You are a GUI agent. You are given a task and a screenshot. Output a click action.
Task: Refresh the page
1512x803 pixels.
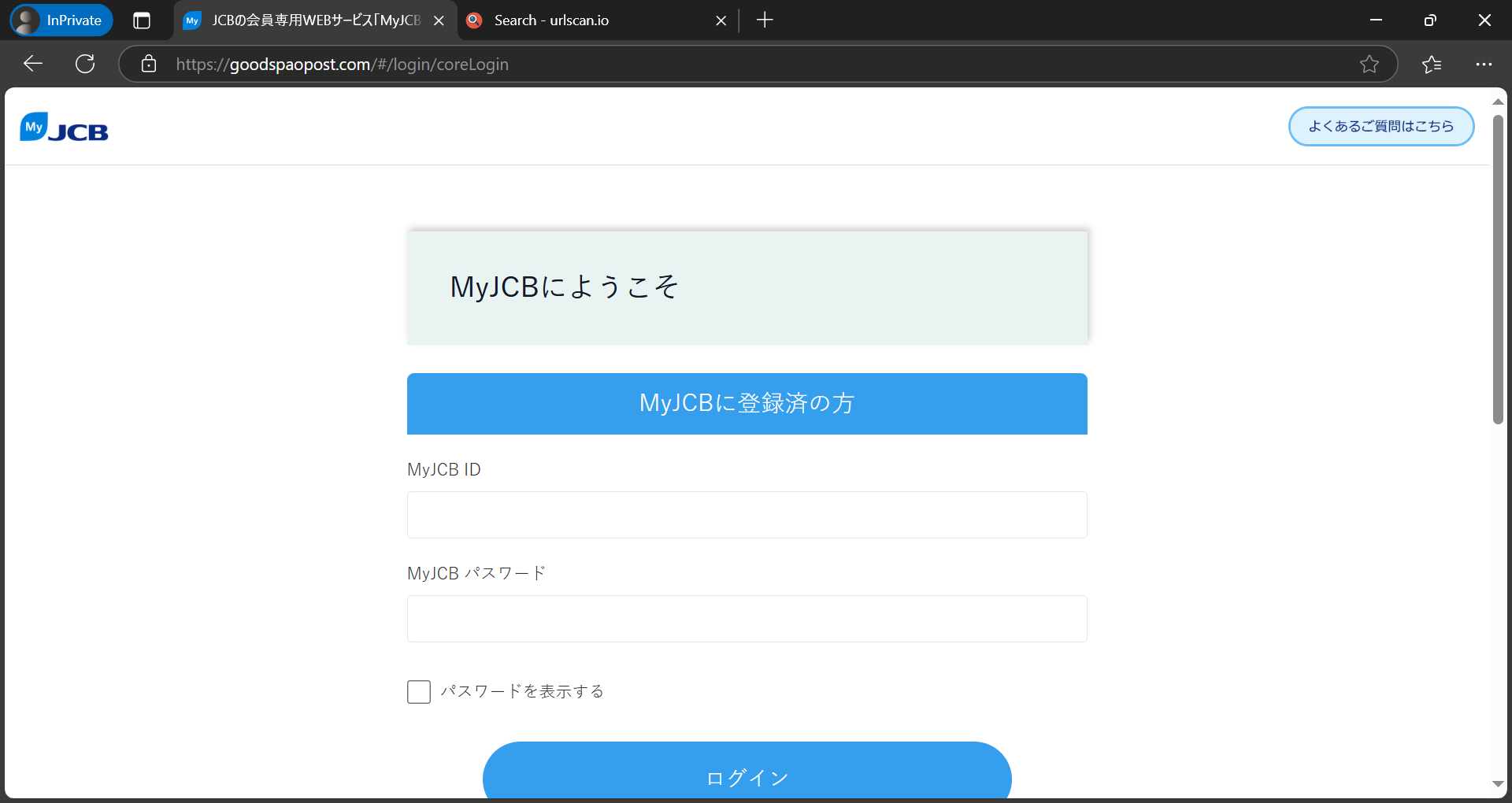point(85,64)
